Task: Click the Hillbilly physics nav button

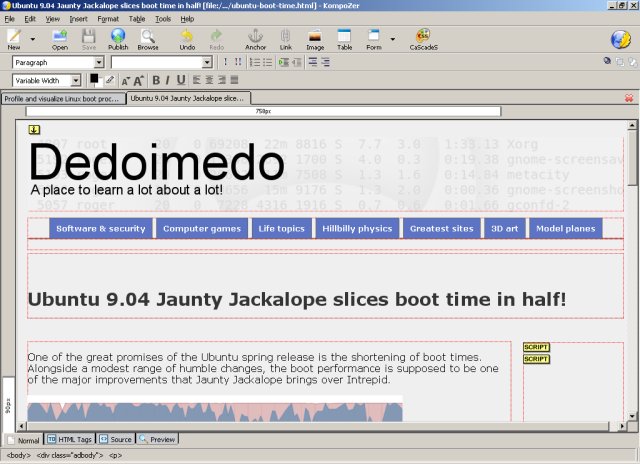Action: pos(357,229)
